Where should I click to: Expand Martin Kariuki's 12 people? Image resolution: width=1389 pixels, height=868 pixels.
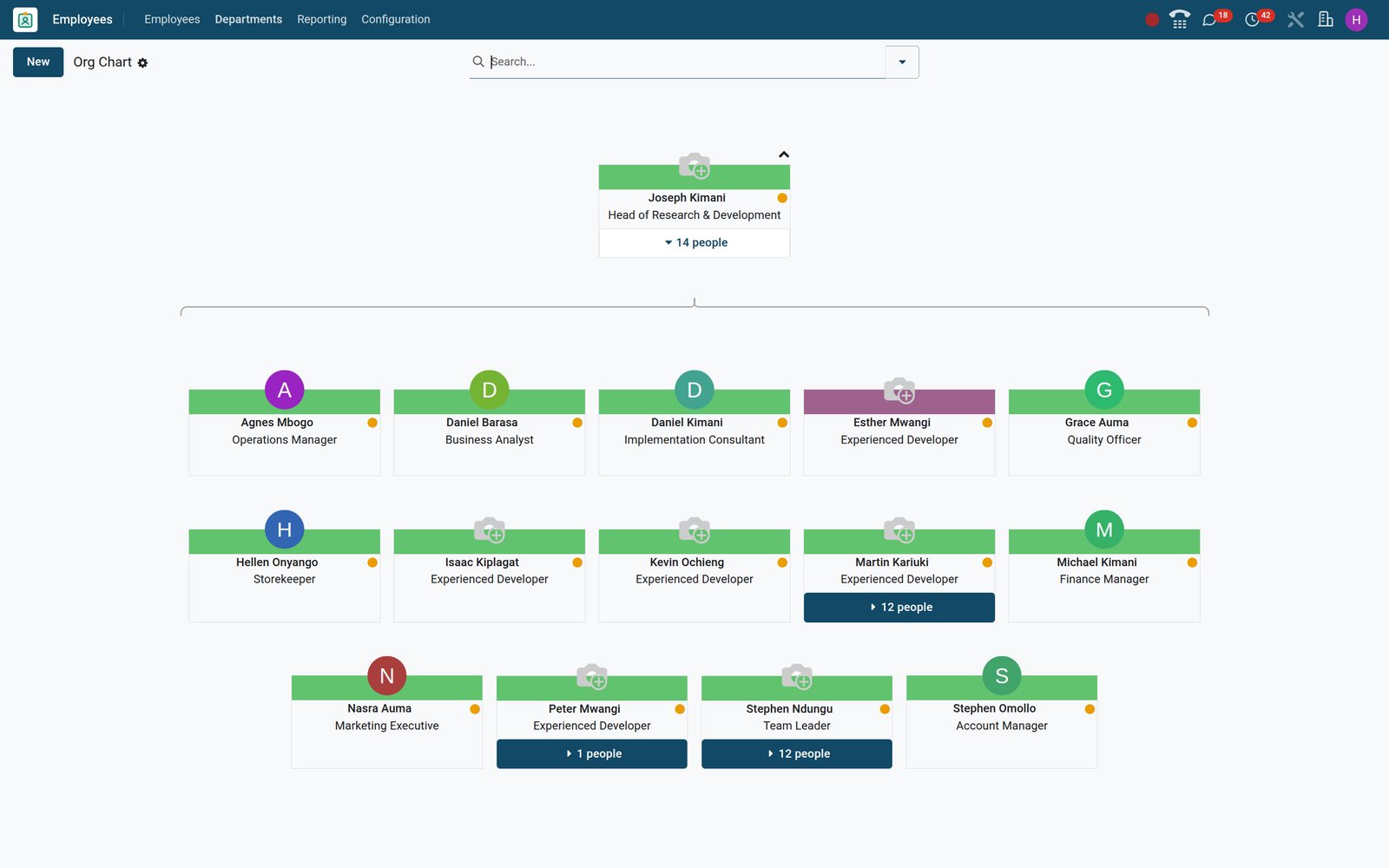point(899,608)
